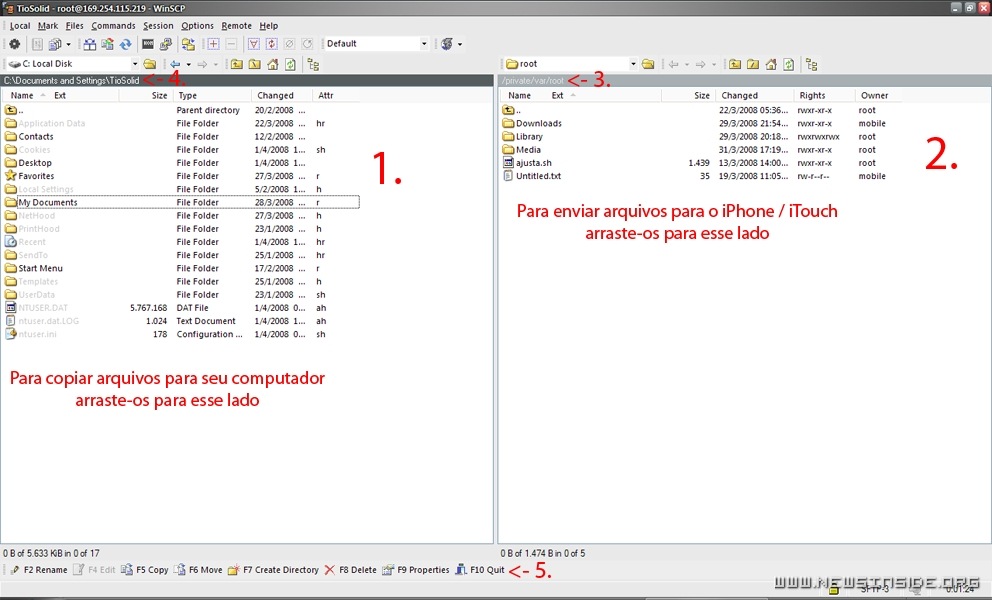Expand the remote back history arrow dropdown
Image resolution: width=992 pixels, height=600 pixels.
(x=687, y=64)
